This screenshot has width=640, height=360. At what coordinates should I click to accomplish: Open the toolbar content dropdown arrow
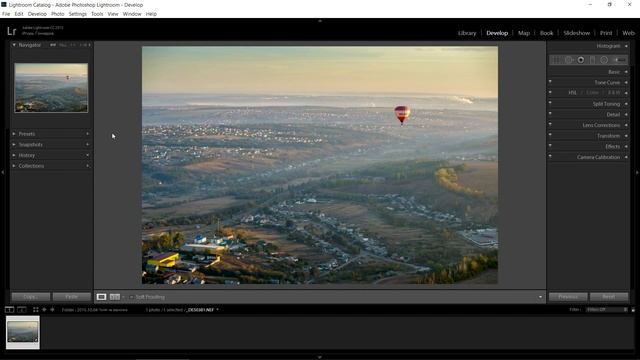coord(540,297)
